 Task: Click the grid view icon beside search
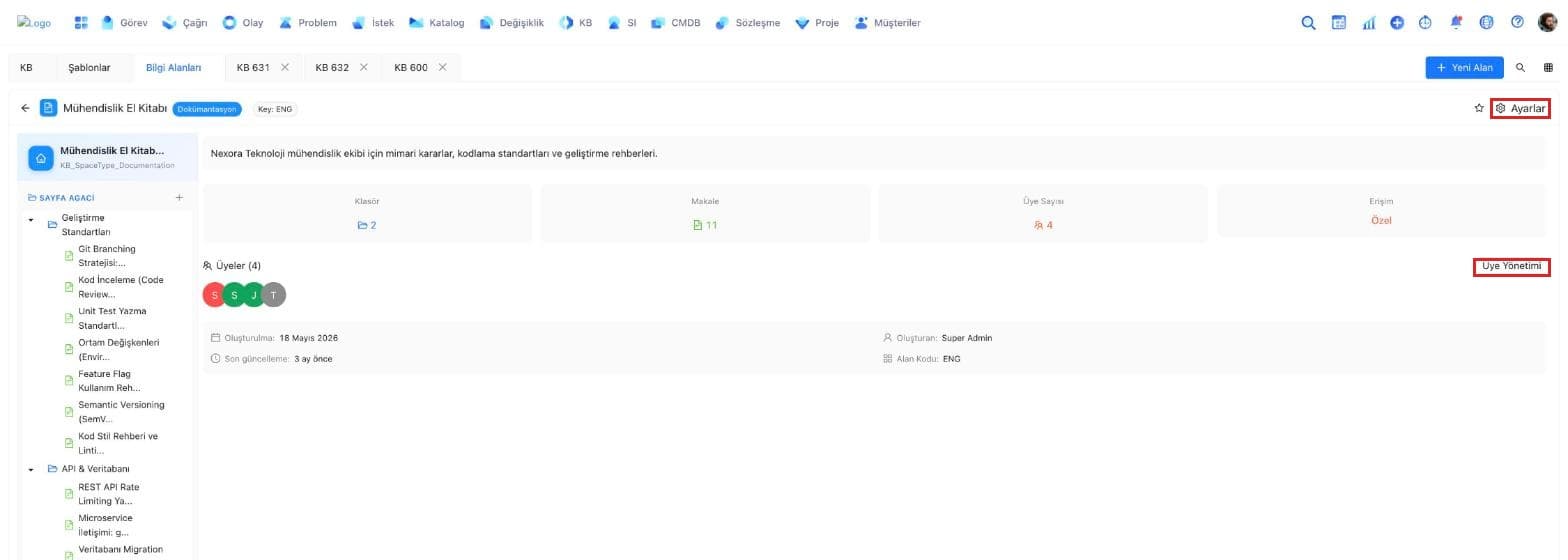tap(1548, 67)
